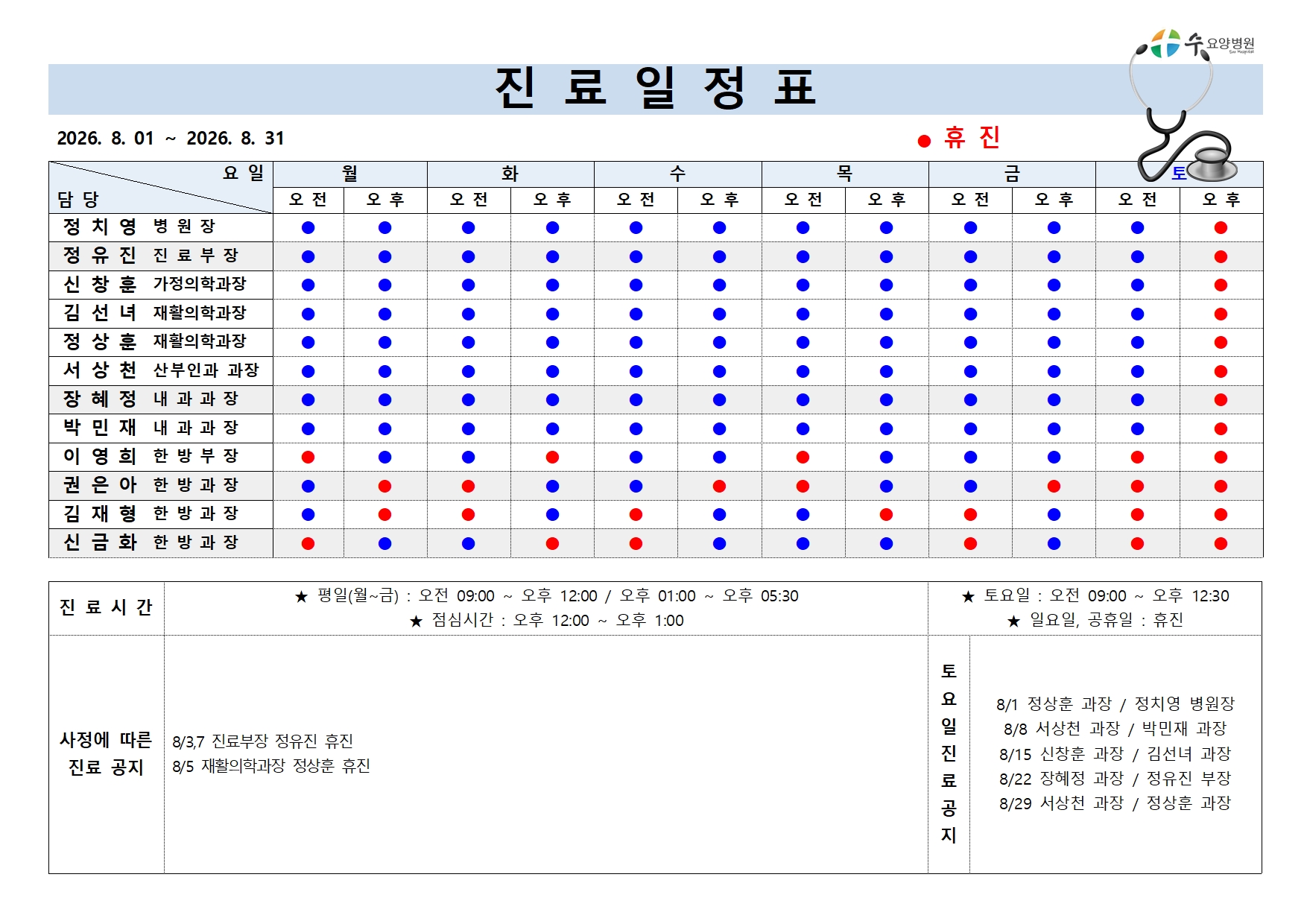Select the red dot for 권은아 Wednesday 오후
This screenshot has width=1307, height=924.
coord(719,486)
